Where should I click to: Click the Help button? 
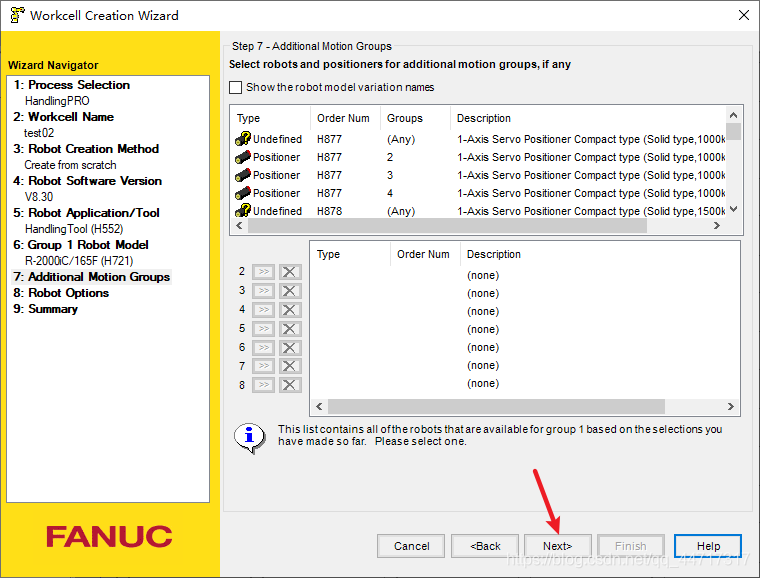point(708,546)
